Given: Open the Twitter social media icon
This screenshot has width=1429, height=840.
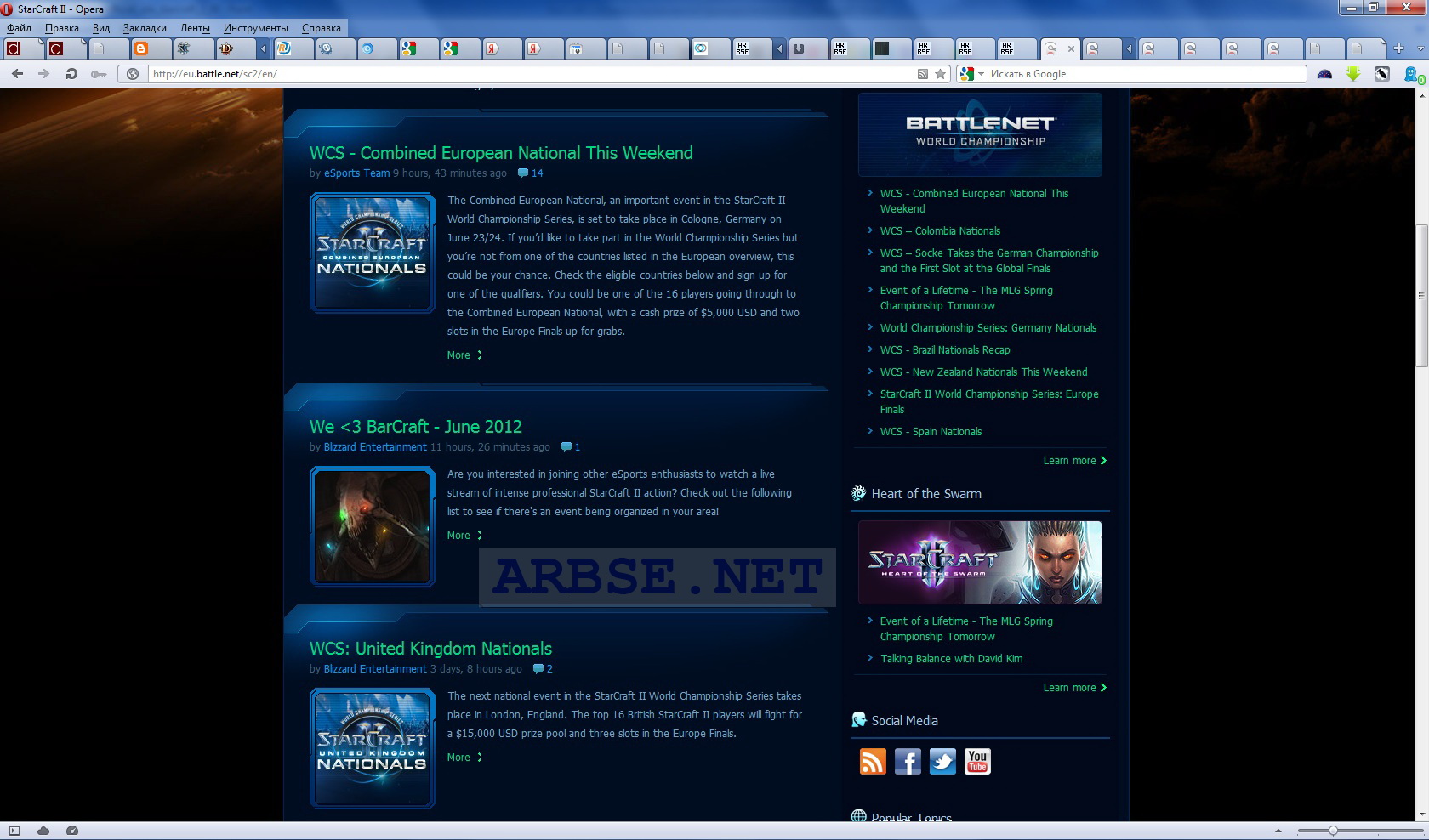Looking at the screenshot, I should click(942, 761).
